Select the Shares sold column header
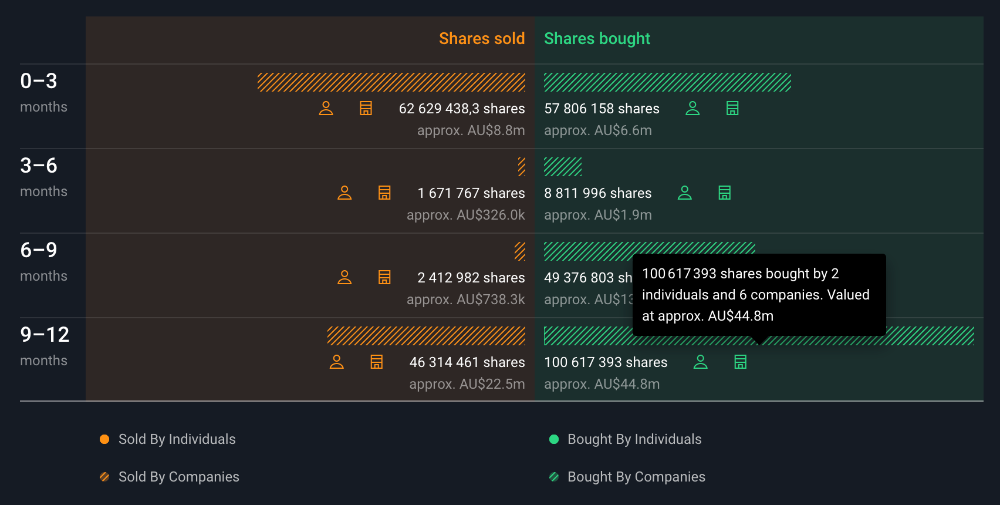 [x=481, y=39]
